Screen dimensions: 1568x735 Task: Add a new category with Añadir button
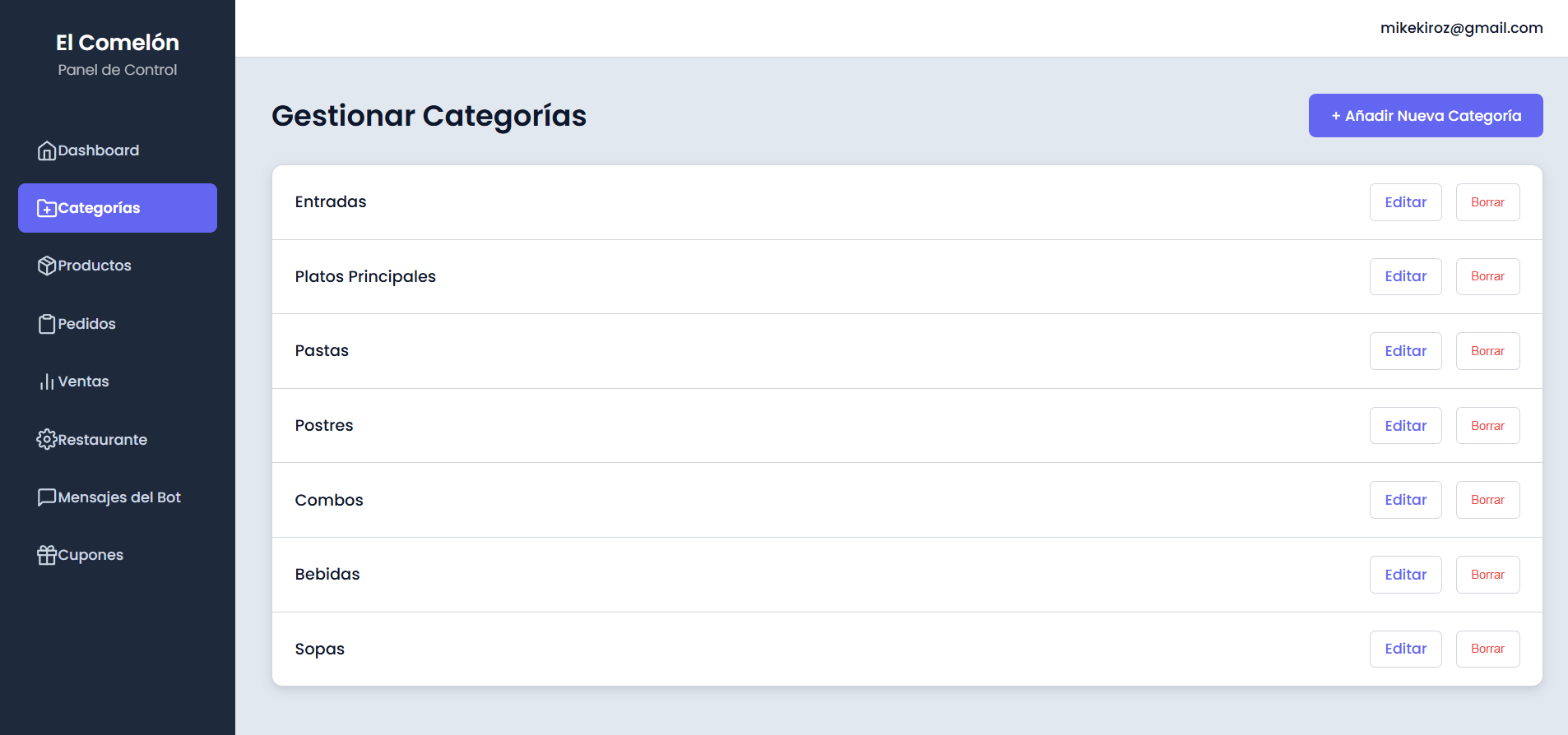click(1425, 116)
